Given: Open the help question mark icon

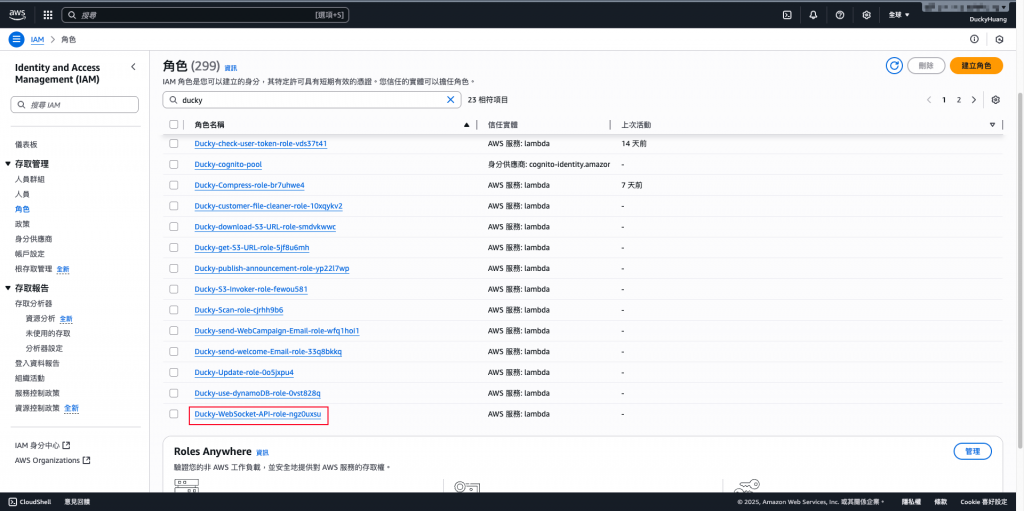Looking at the screenshot, I should [x=840, y=14].
